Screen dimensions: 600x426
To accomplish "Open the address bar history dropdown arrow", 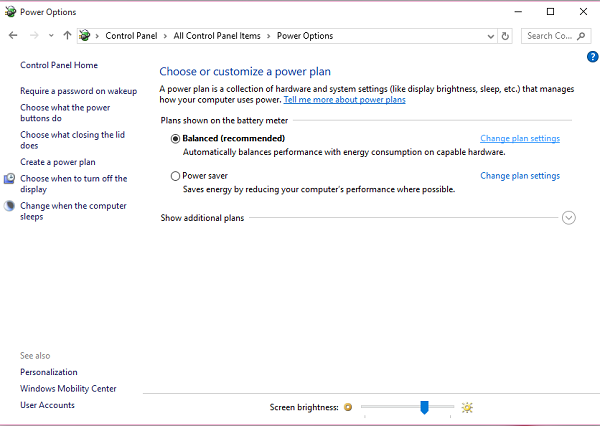I will click(x=488, y=36).
